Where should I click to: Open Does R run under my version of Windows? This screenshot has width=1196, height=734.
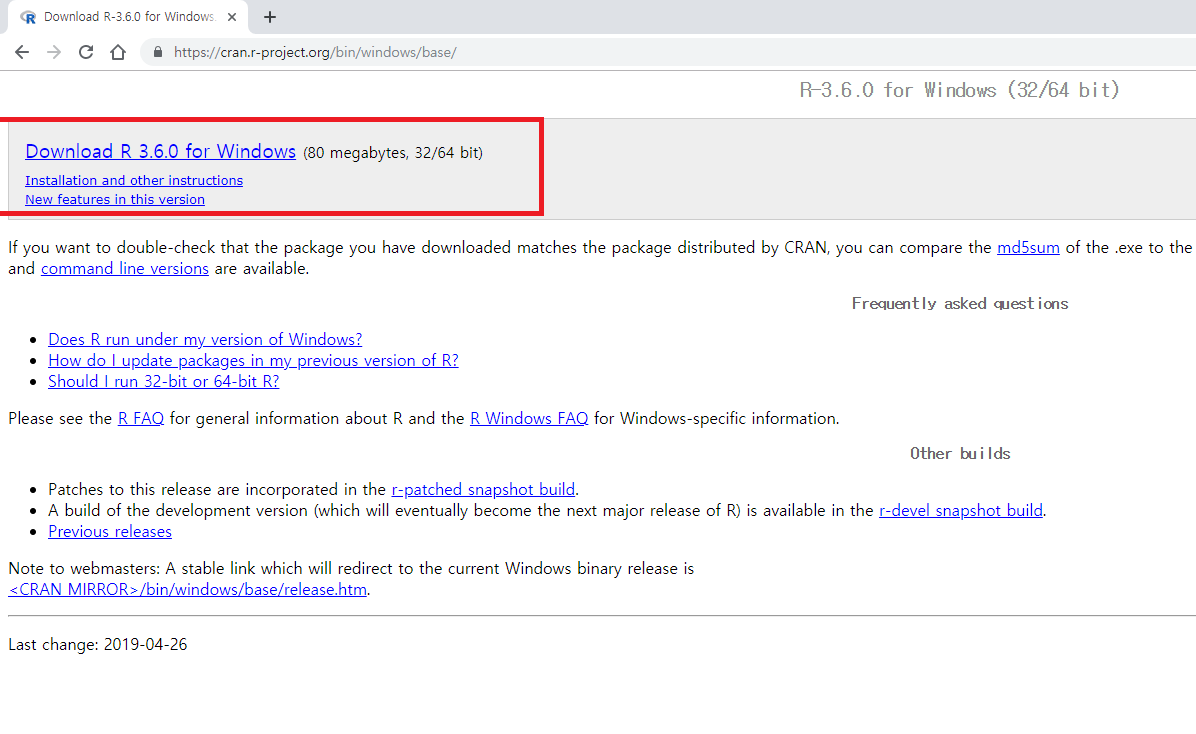pyautogui.click(x=205, y=339)
